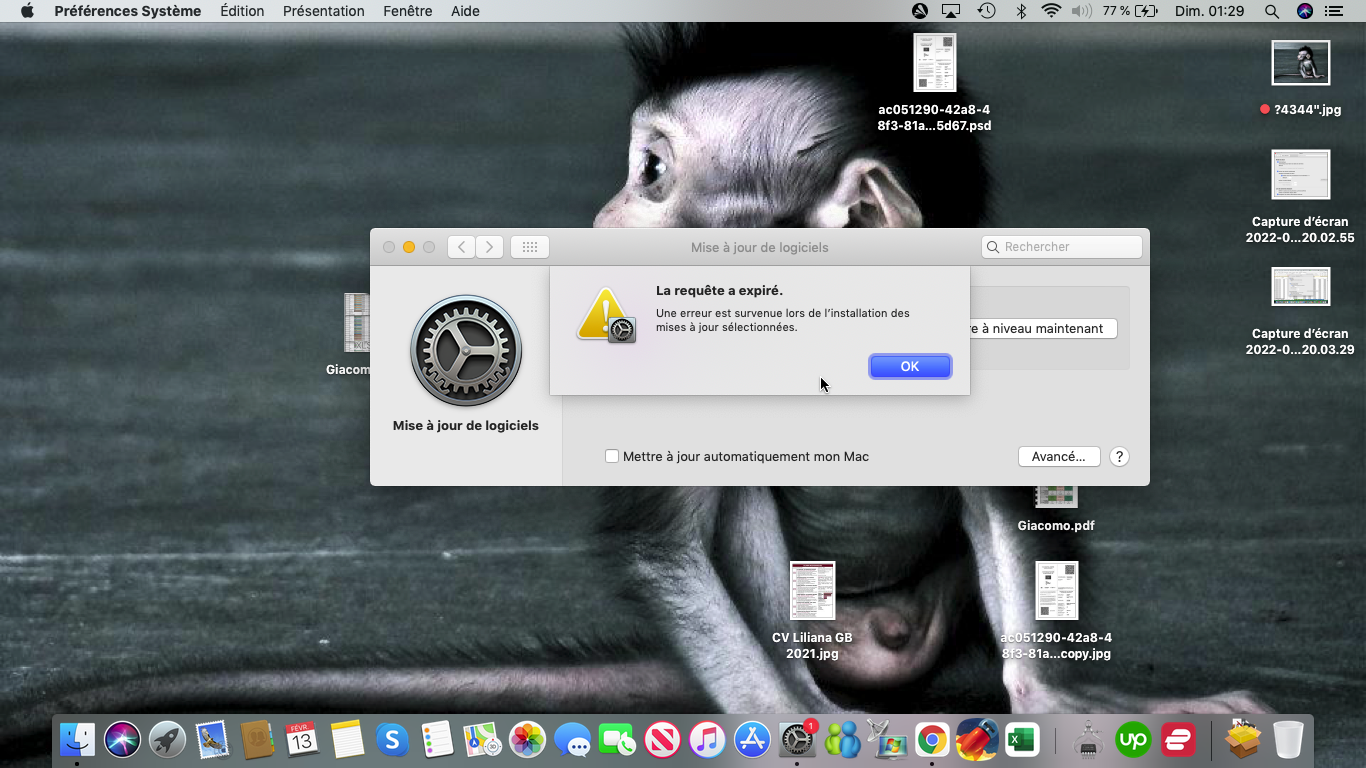Open the Édition menu
Screen dimensions: 1366x768
pyautogui.click(x=242, y=11)
